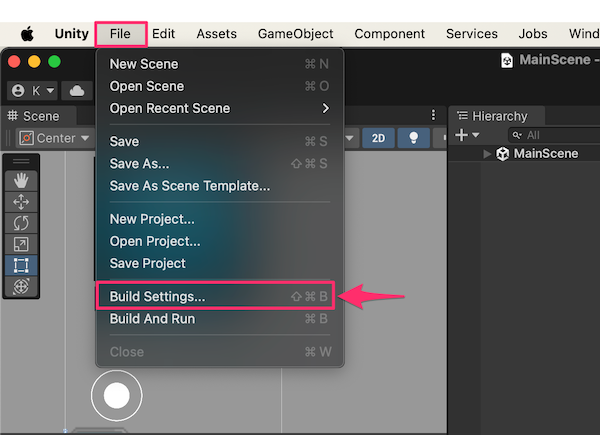Screen dimensions: 600x435
Task: Click the Hierarchy create plus button
Action: click(461, 135)
